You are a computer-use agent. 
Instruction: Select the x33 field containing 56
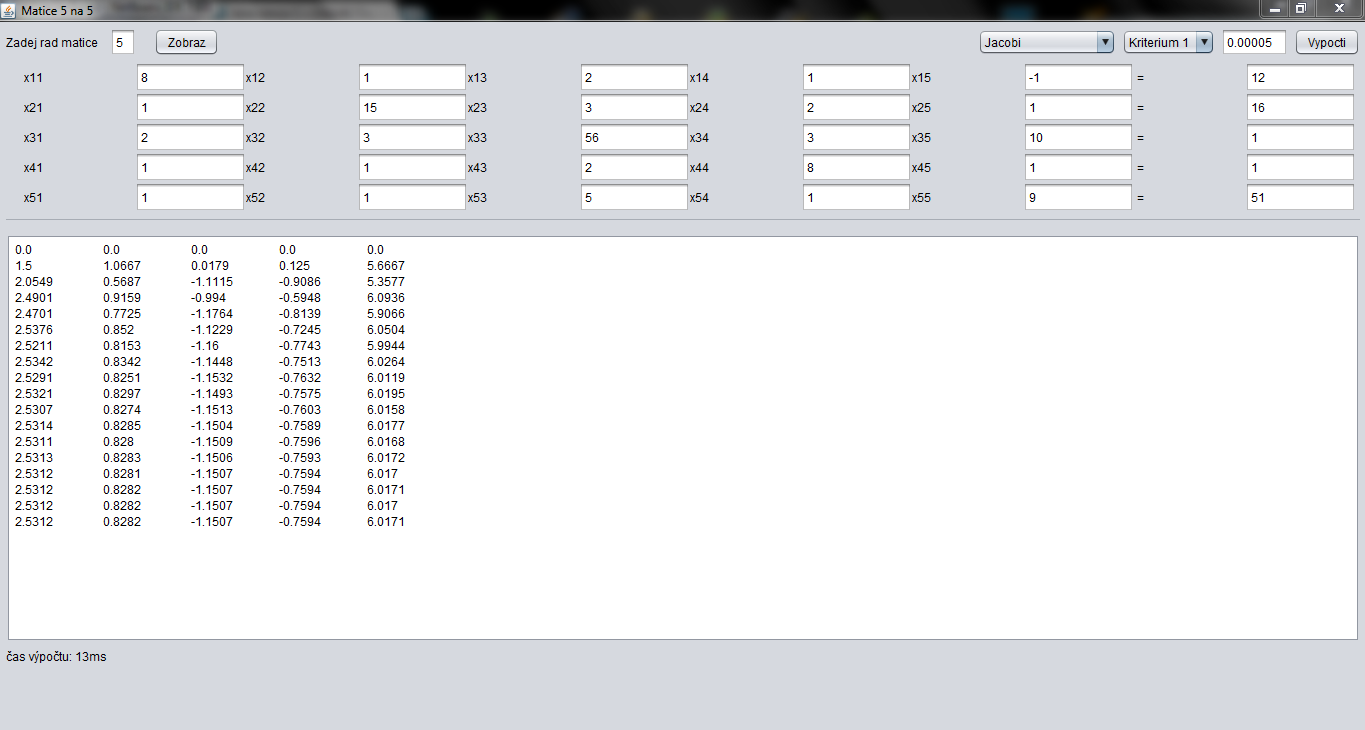coord(634,138)
